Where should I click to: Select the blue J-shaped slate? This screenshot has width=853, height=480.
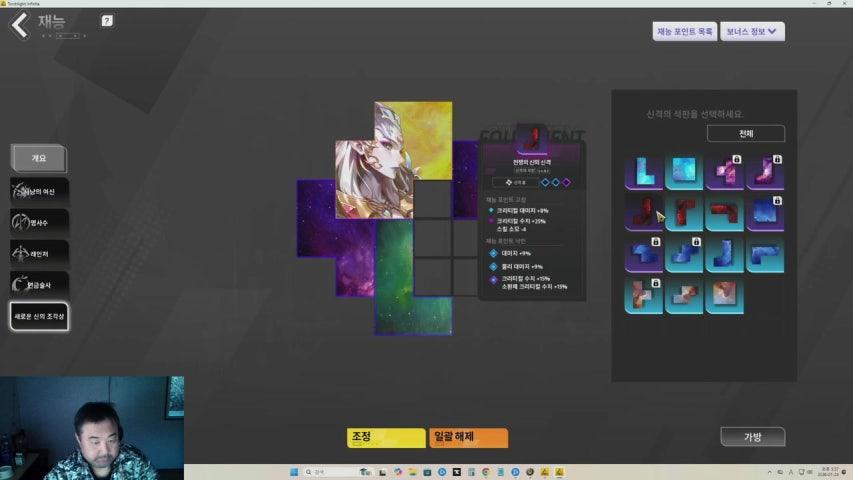[725, 254]
